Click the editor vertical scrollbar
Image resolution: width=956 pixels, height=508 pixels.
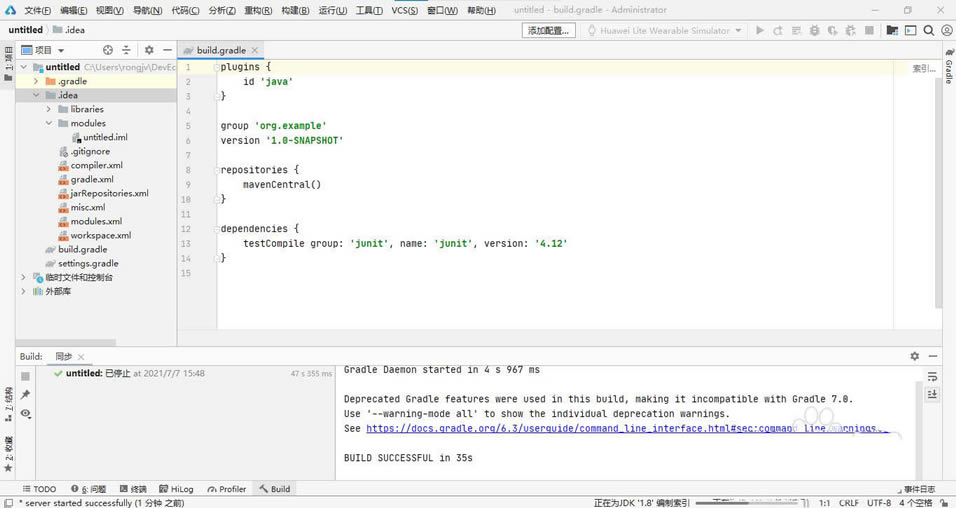(x=938, y=192)
